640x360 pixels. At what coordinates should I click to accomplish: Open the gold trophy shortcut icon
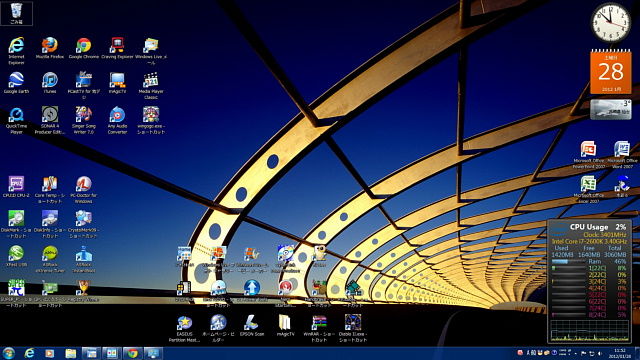click(x=84, y=291)
